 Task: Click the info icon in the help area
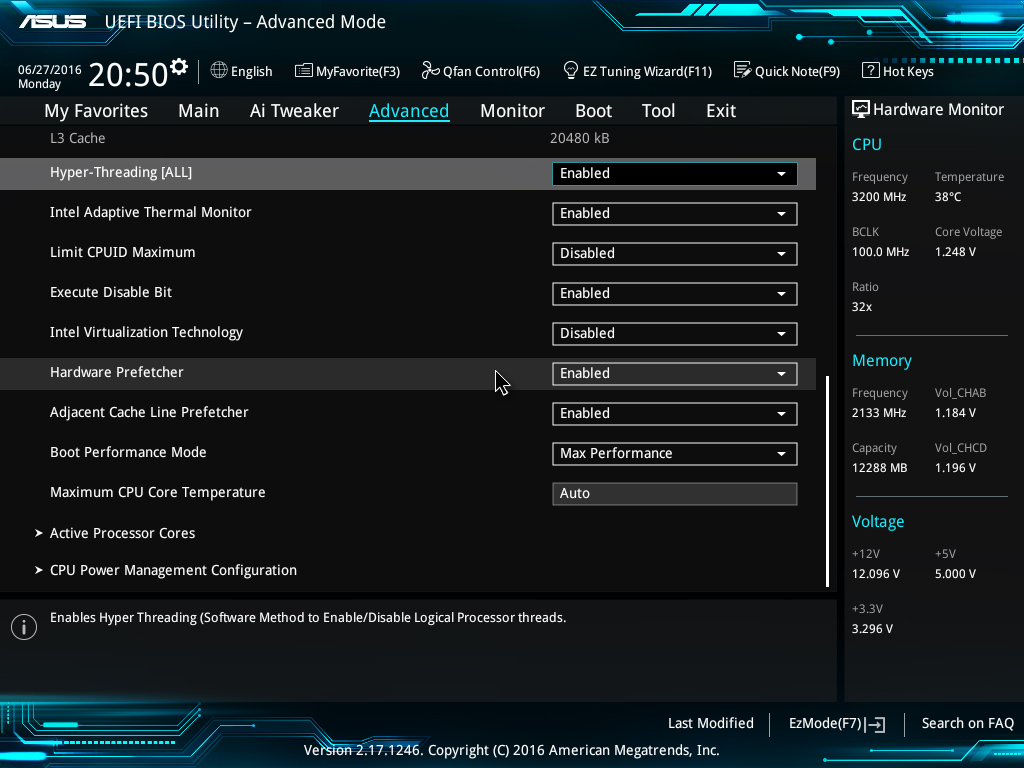[x=23, y=627]
